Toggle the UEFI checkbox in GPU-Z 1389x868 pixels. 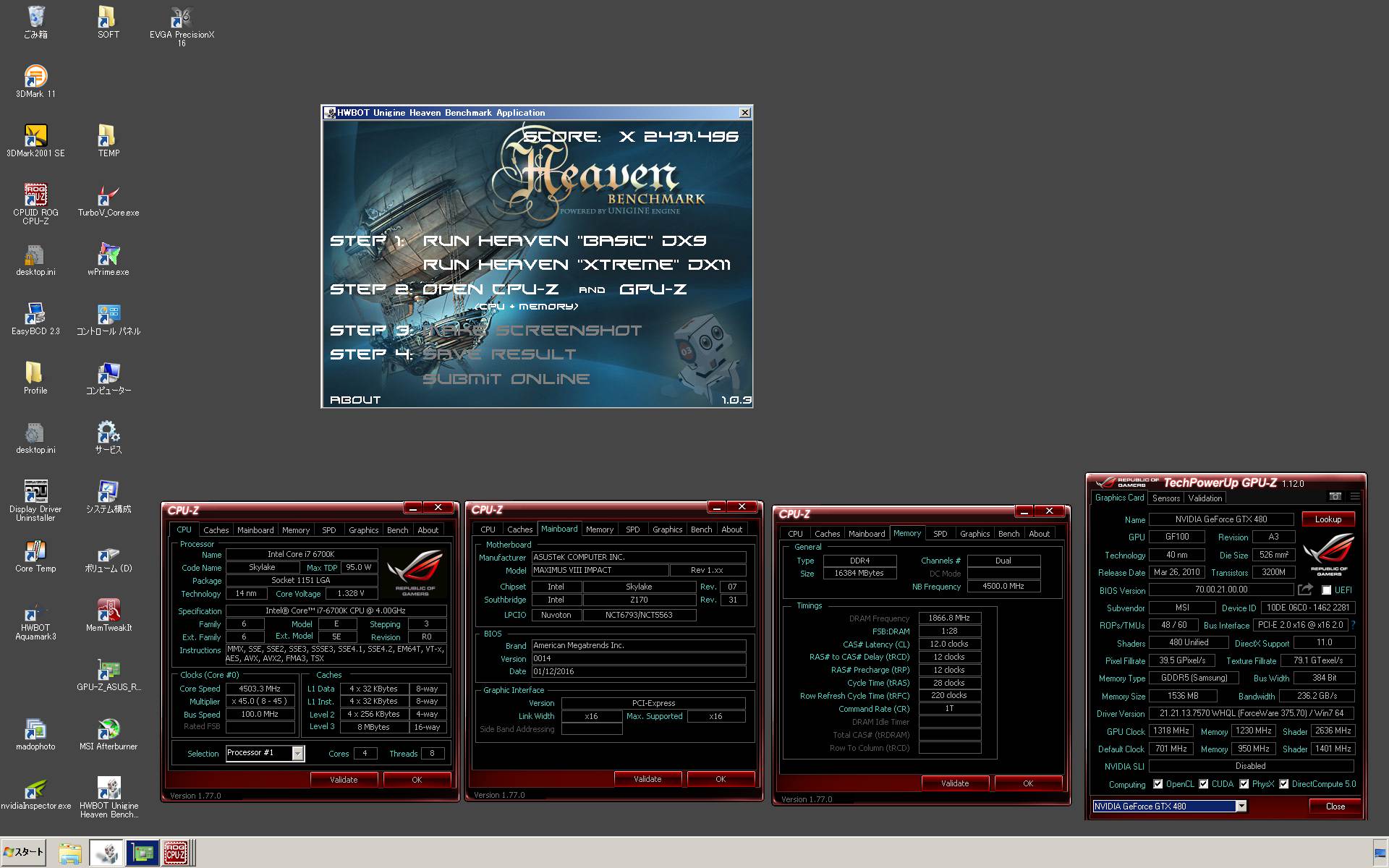(1326, 590)
